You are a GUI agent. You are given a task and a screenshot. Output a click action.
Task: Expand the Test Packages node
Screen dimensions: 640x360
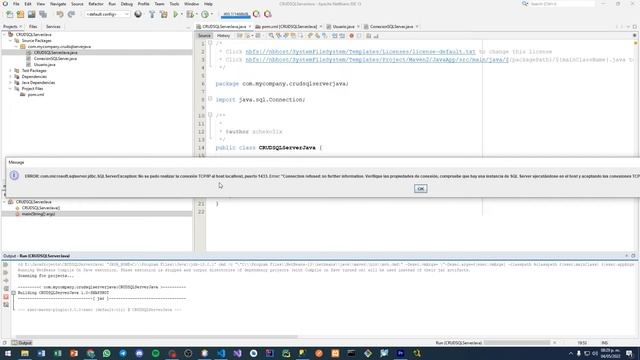coord(10,71)
